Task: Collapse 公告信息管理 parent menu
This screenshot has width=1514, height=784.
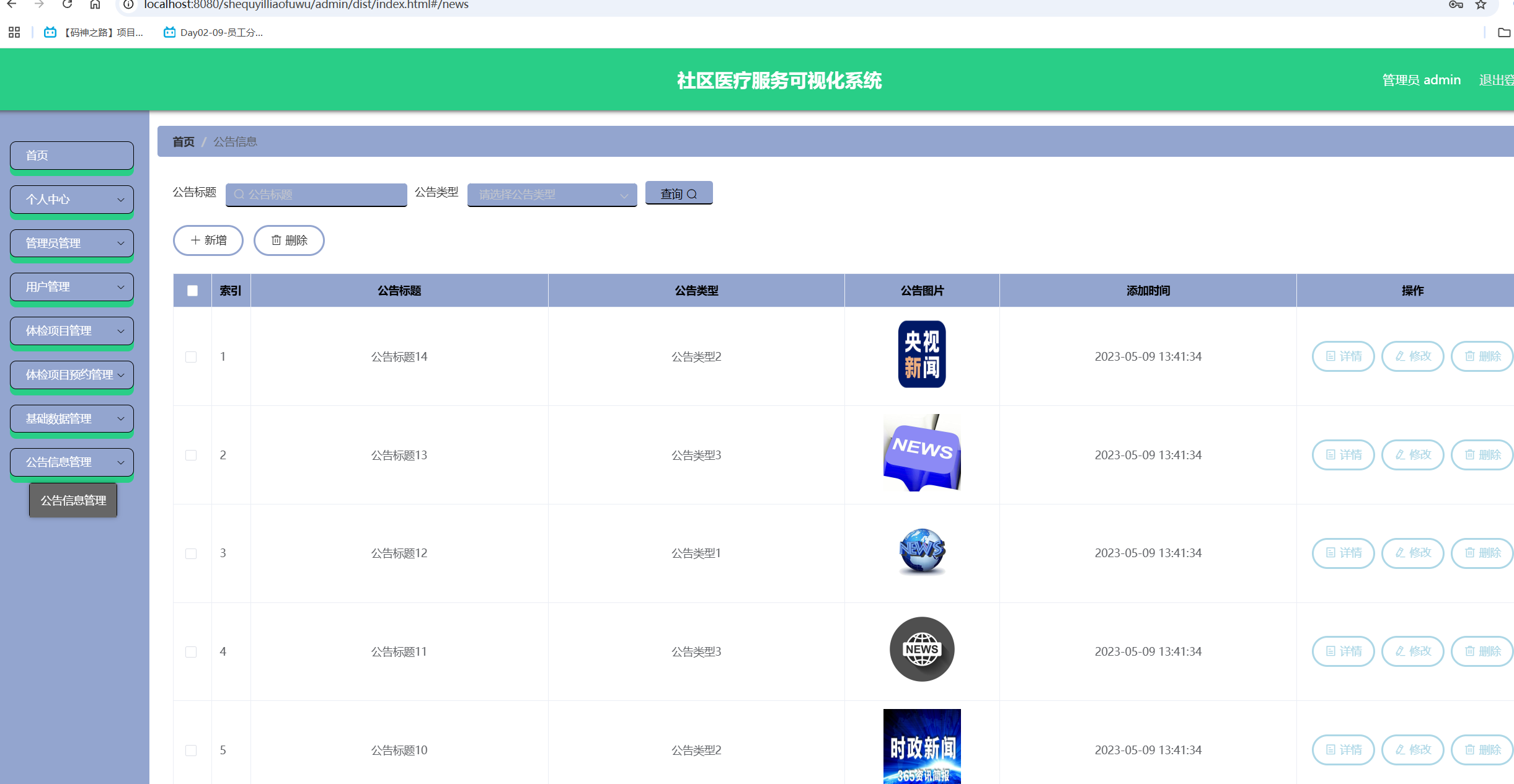Action: coord(72,462)
